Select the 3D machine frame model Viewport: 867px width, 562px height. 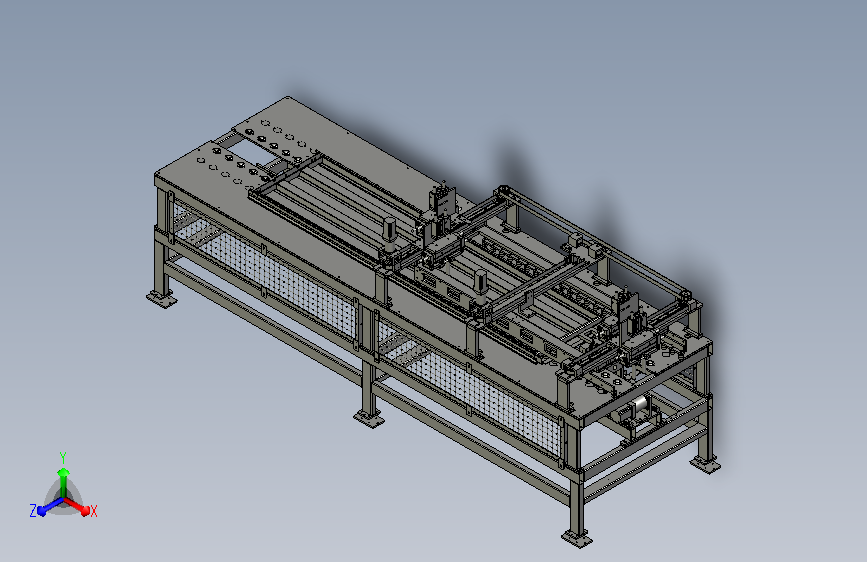(433, 322)
